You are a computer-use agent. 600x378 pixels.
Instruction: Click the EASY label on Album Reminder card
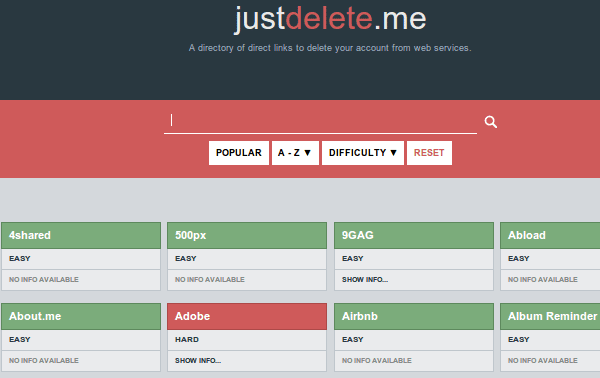(x=518, y=340)
